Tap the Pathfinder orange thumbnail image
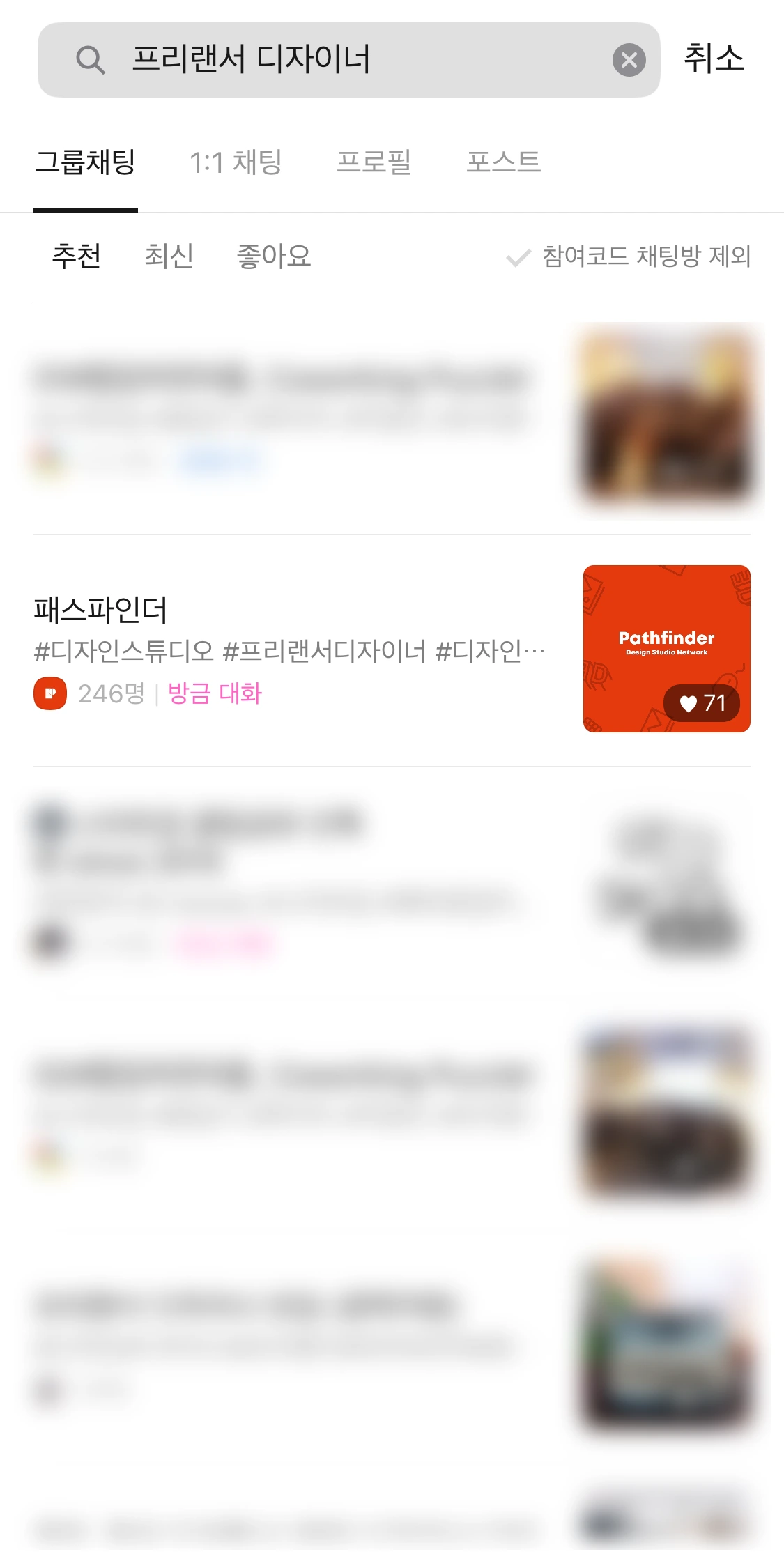The image size is (784, 1568). click(x=667, y=649)
